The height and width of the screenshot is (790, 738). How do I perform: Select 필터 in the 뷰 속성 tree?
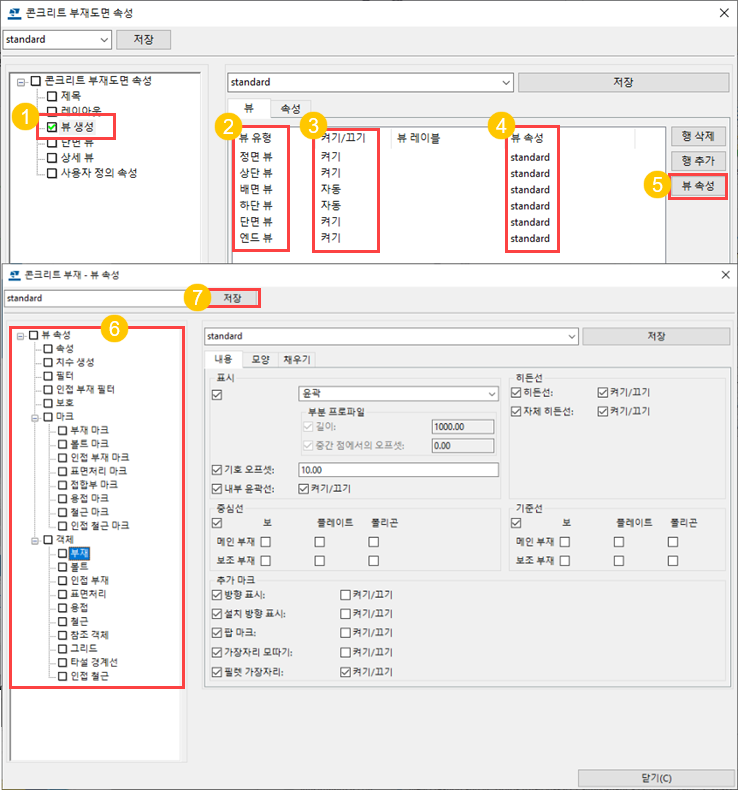point(65,376)
